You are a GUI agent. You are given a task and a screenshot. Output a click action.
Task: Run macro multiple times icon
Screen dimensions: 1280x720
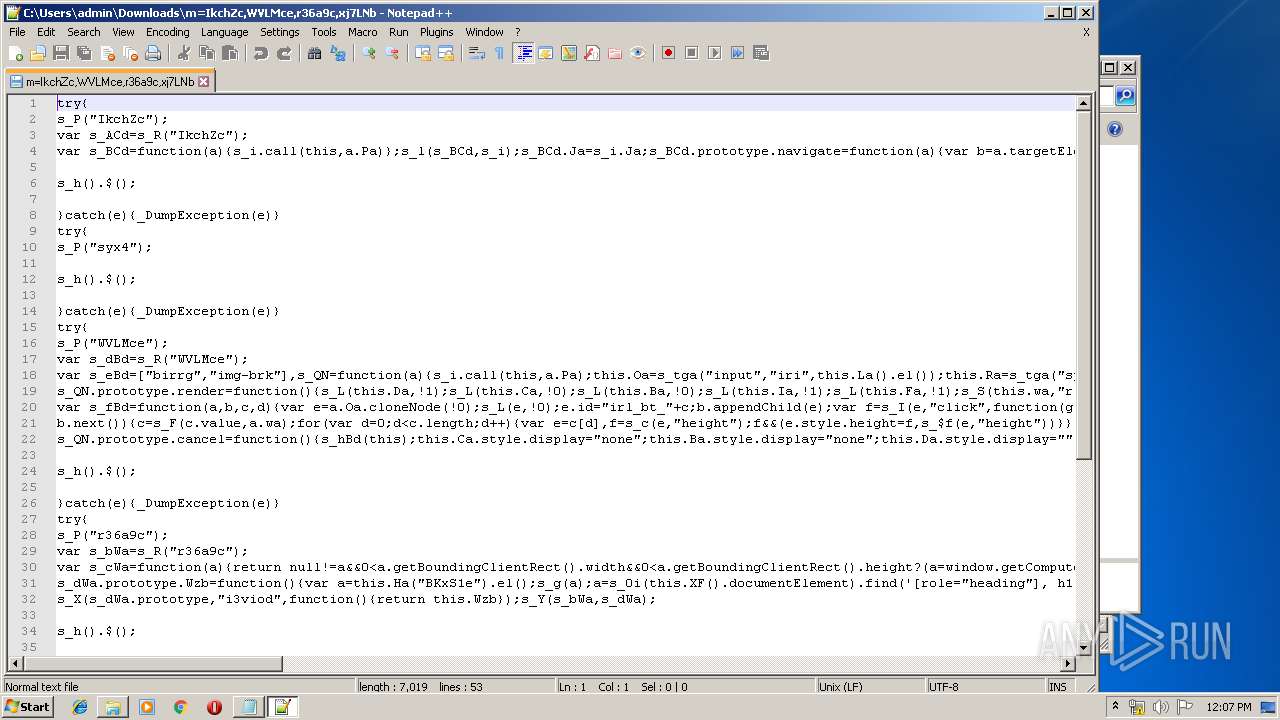[737, 53]
